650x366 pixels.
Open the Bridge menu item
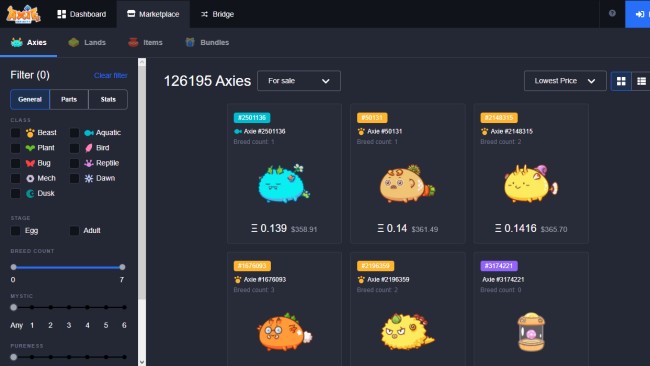[x=217, y=14]
